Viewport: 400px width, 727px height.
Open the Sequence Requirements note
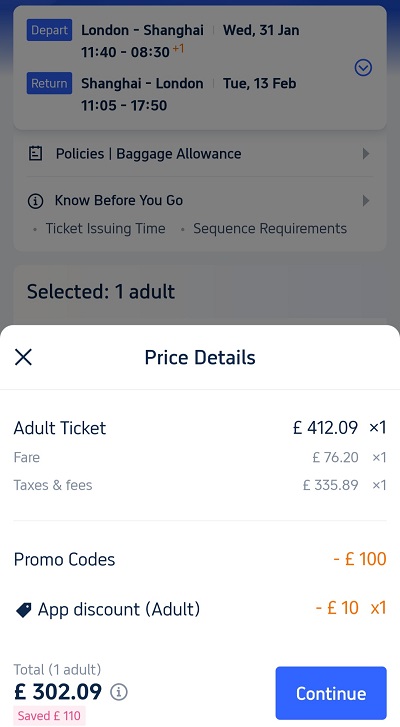coord(270,229)
